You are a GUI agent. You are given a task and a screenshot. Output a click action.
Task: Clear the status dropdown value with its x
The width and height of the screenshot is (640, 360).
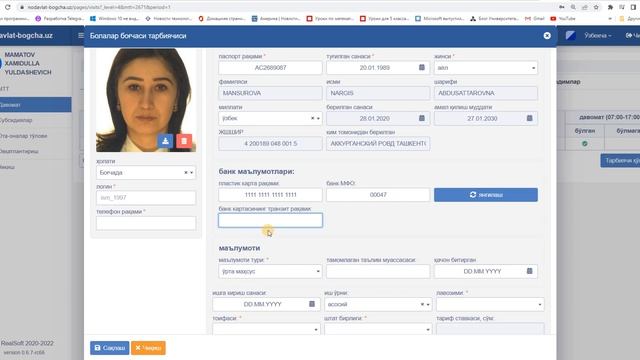[186, 173]
